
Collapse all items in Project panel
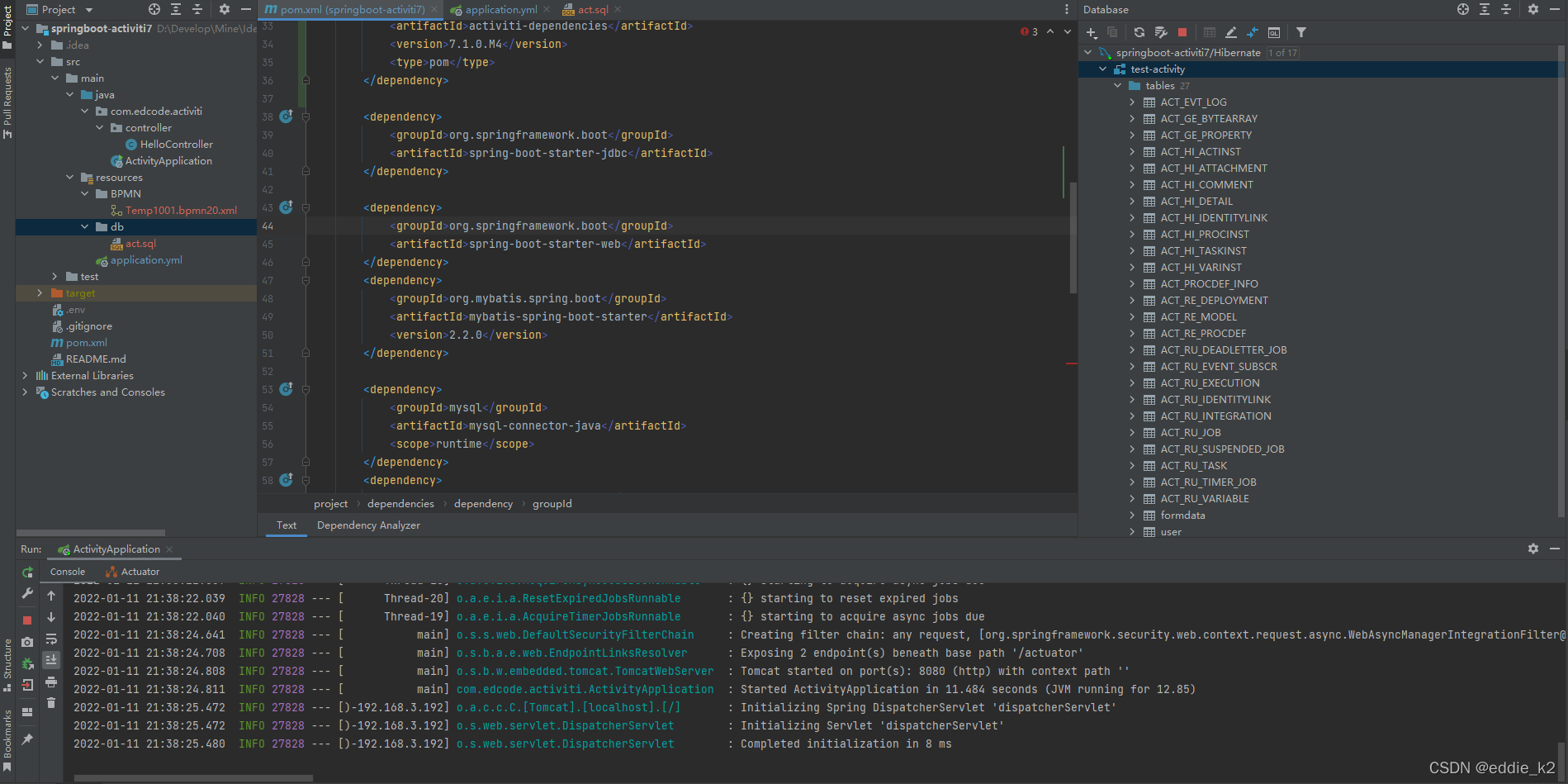coord(197,9)
